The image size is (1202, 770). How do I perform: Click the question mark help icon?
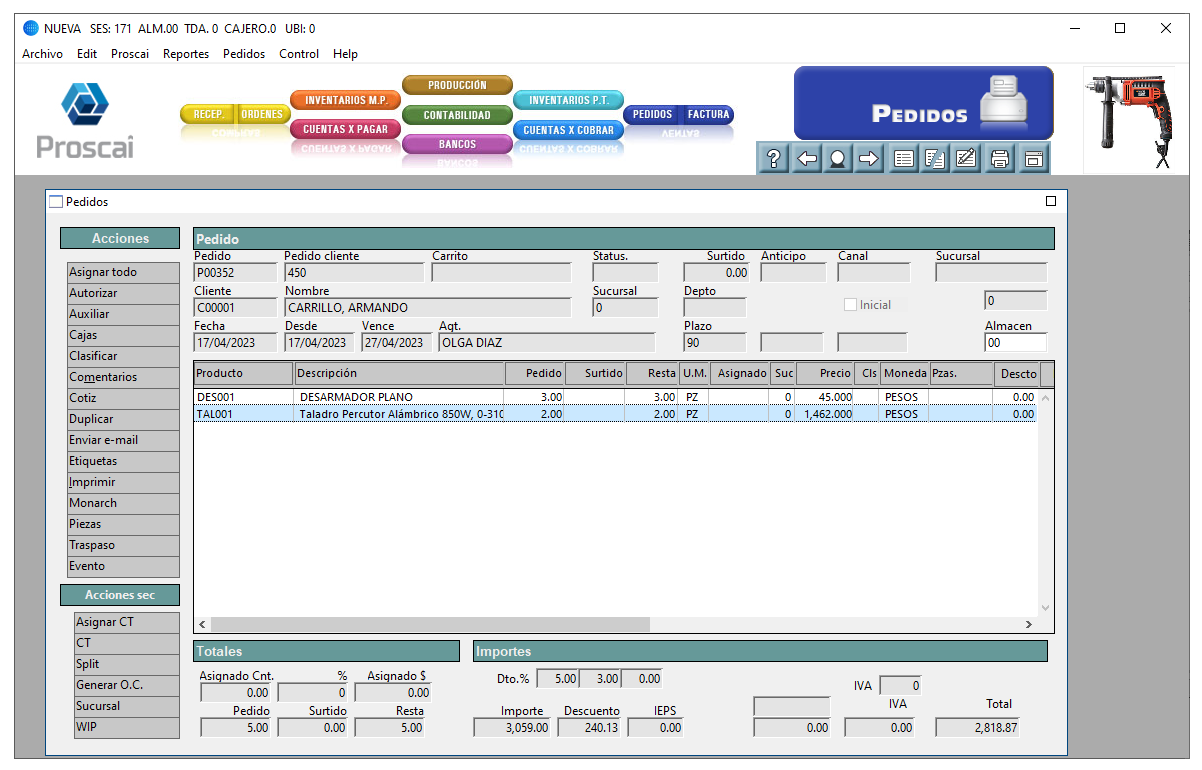point(772,158)
